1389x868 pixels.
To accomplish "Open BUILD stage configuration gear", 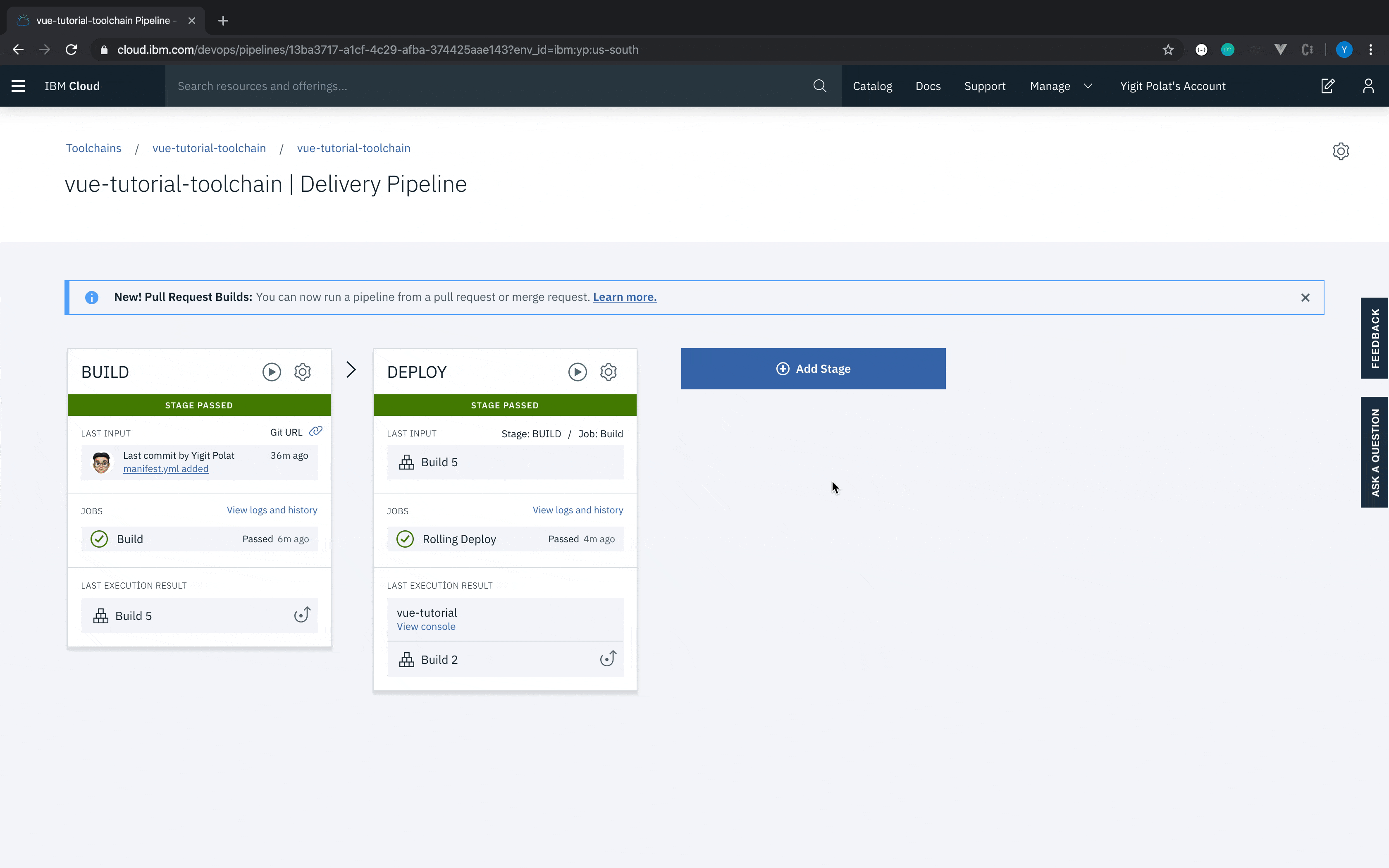I will 303,372.
